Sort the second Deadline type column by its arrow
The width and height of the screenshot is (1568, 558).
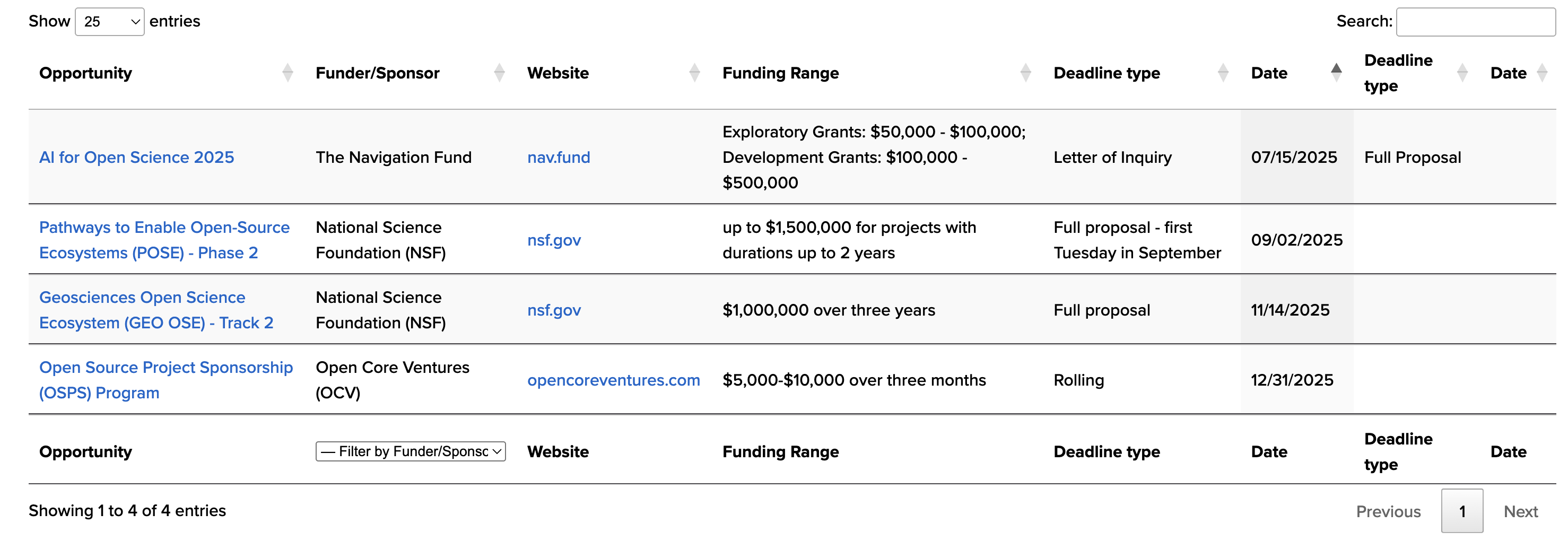click(1462, 73)
